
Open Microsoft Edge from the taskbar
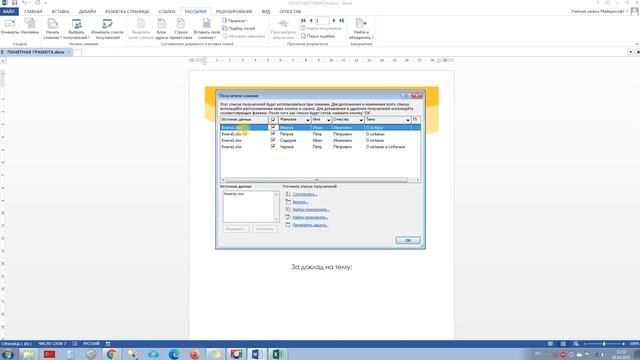tap(174, 354)
